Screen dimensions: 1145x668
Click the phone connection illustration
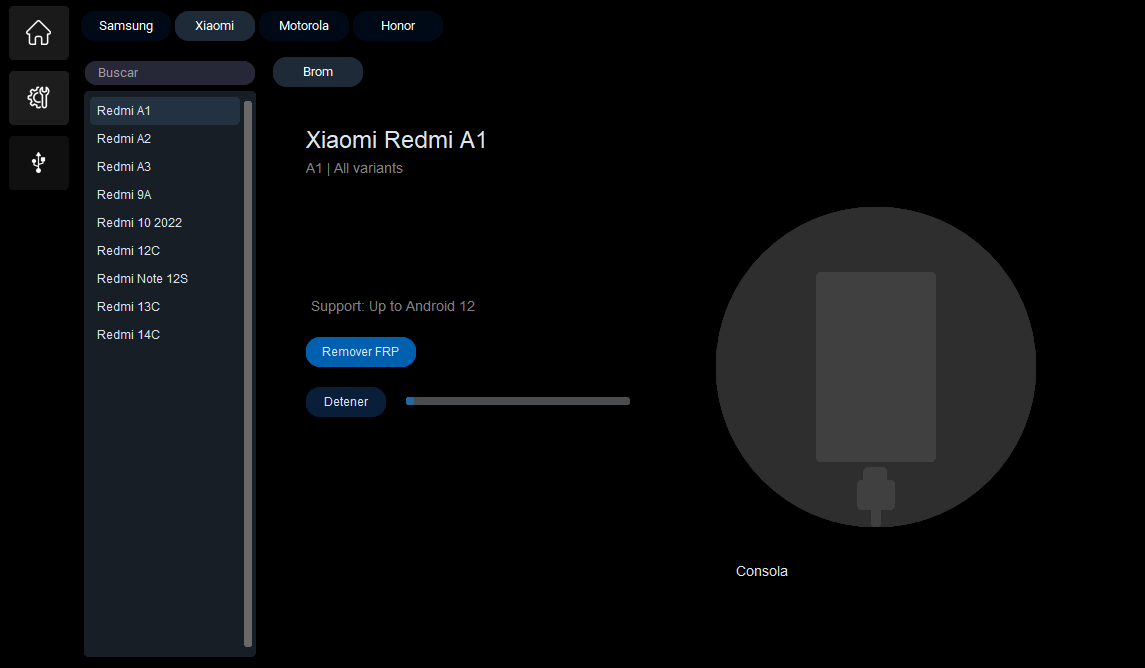click(x=876, y=367)
